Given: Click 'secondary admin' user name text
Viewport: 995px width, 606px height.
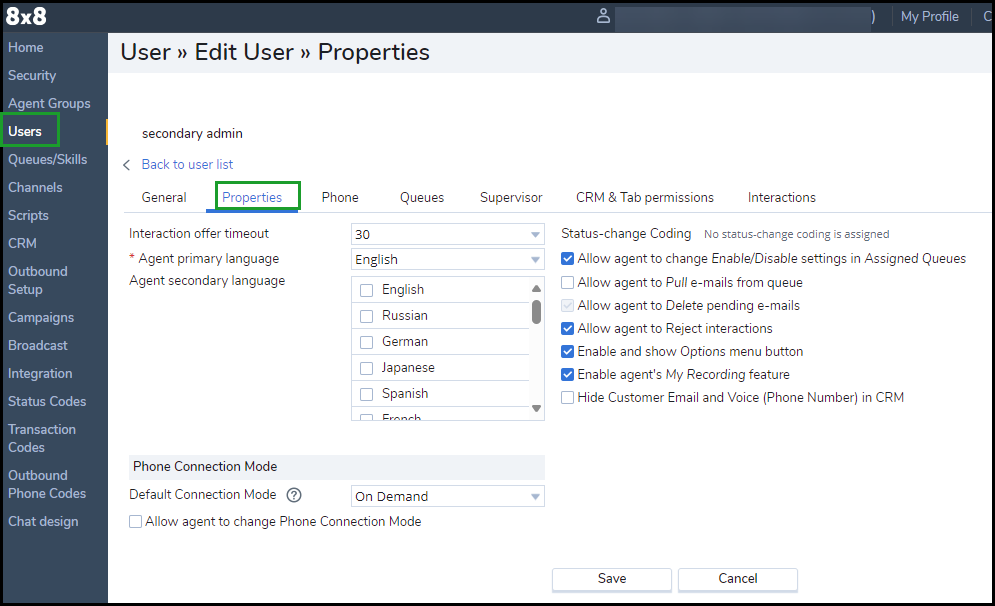Looking at the screenshot, I should click(192, 133).
